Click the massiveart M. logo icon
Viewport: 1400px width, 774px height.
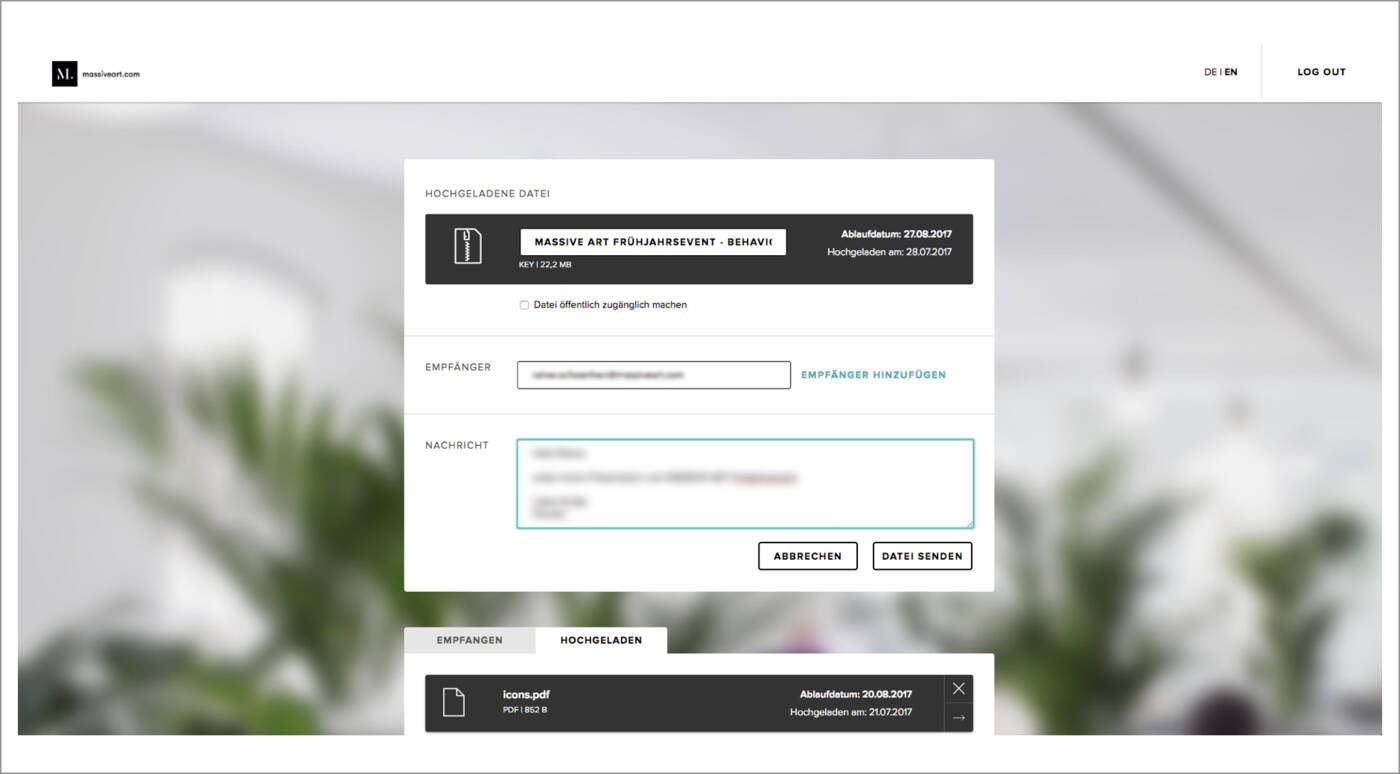[64, 73]
